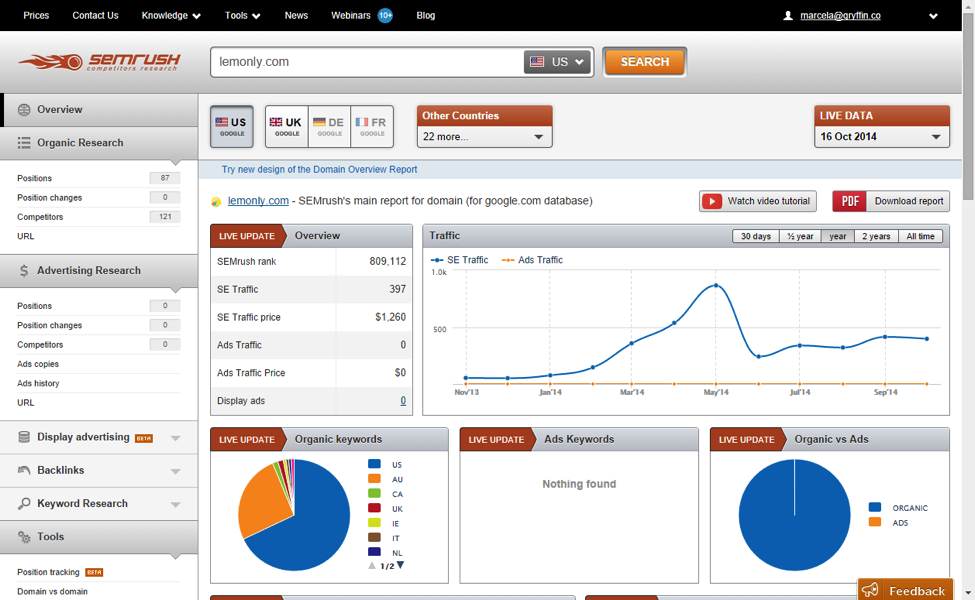Open the new Domain Overview design link

tap(320, 169)
